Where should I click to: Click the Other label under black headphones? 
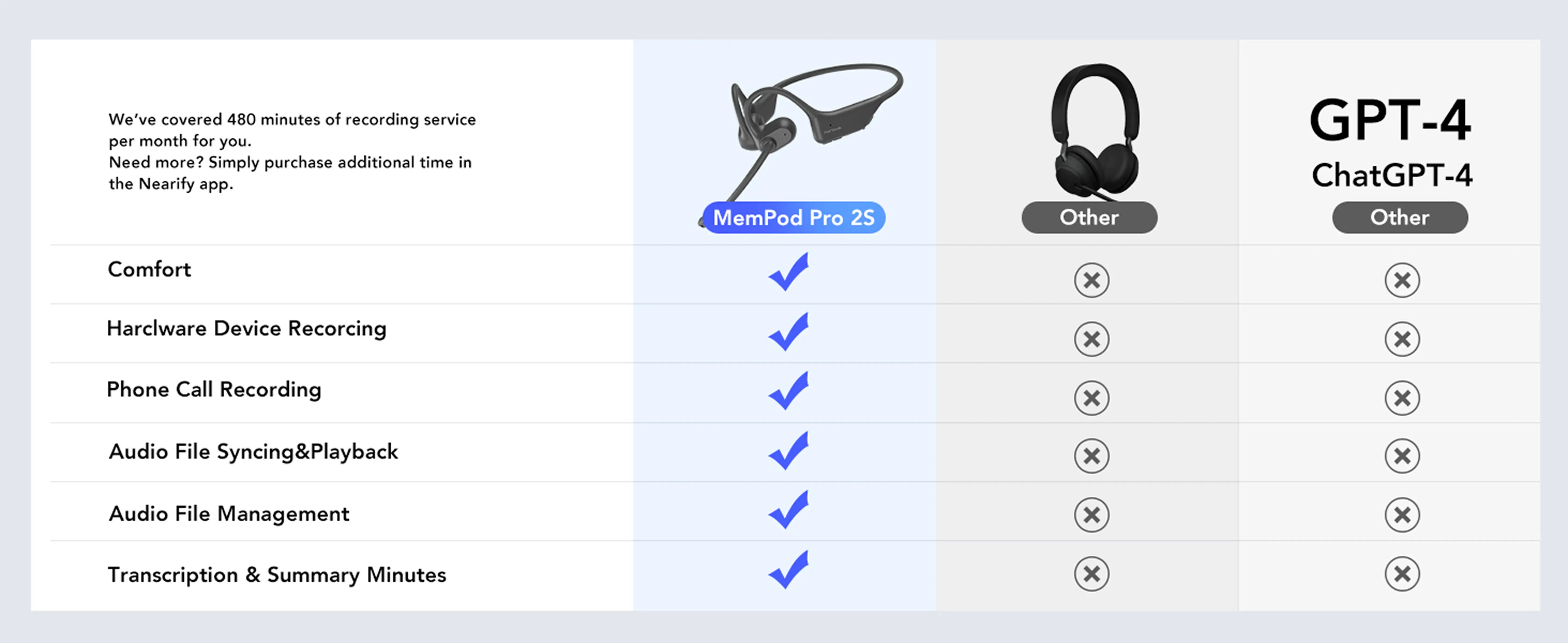pyautogui.click(x=1090, y=217)
